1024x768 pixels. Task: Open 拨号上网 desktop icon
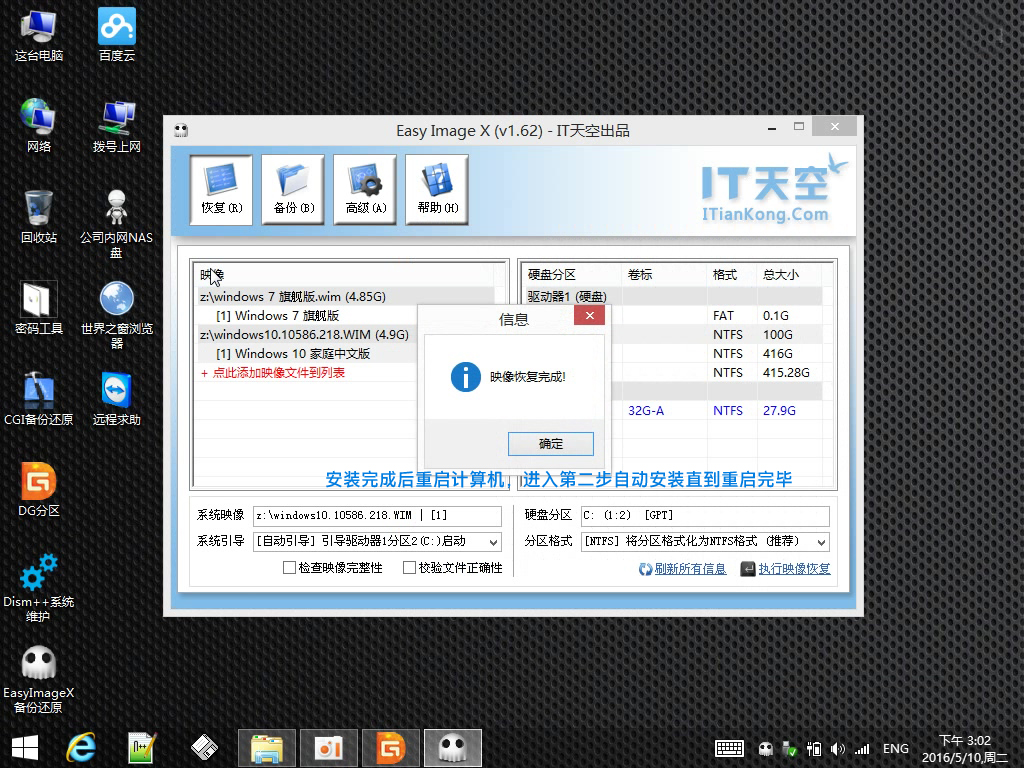pyautogui.click(x=117, y=126)
